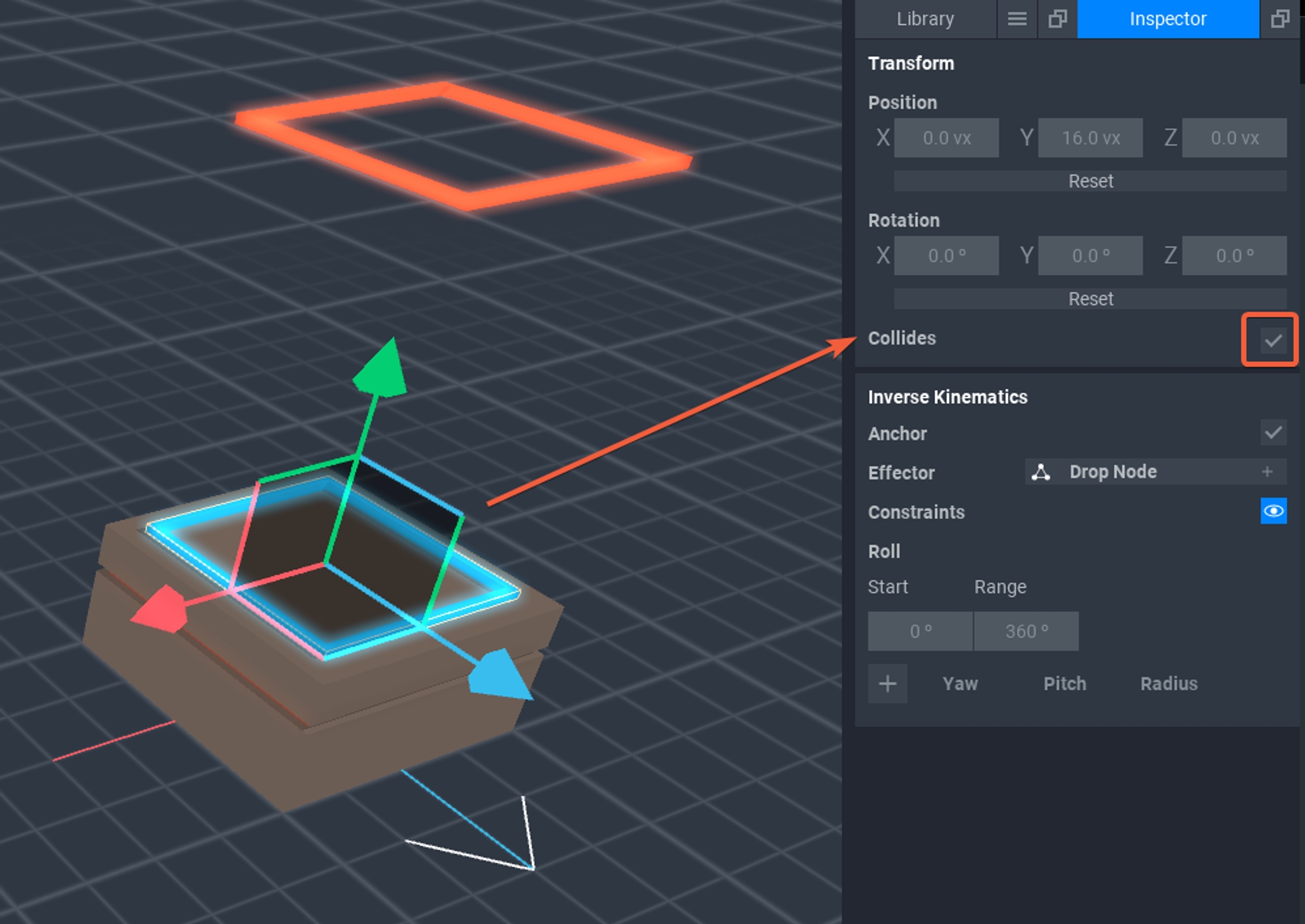Click the plus icon in Drop Node field
This screenshot has height=924, width=1305.
click(x=1267, y=472)
